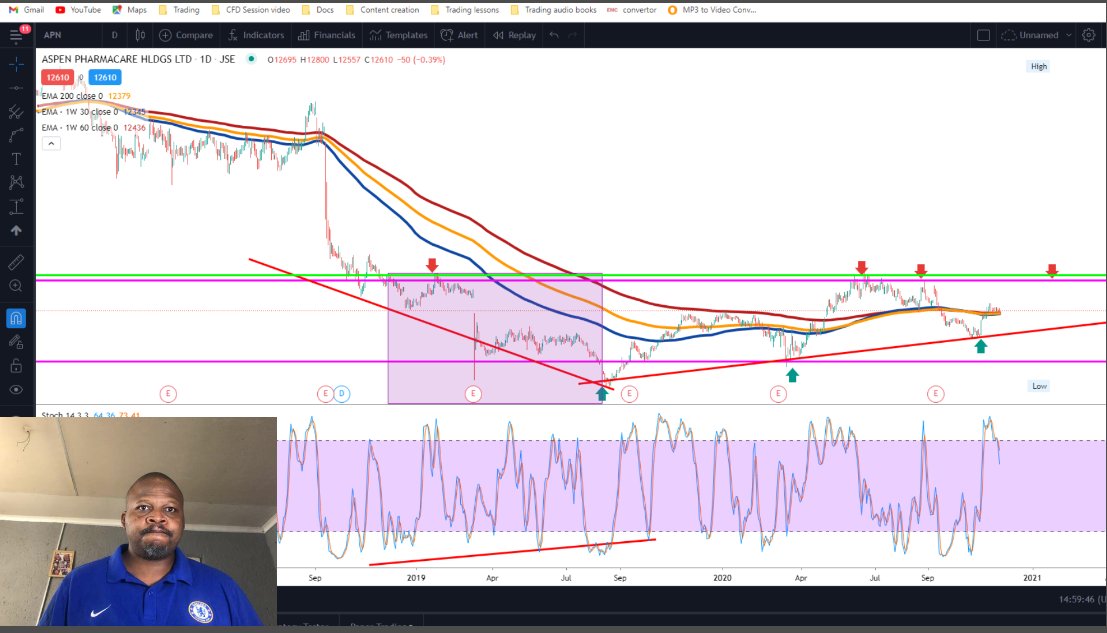The image size is (1107, 633).
Task: Start Bar Replay mode
Action: pyautogui.click(x=514, y=35)
